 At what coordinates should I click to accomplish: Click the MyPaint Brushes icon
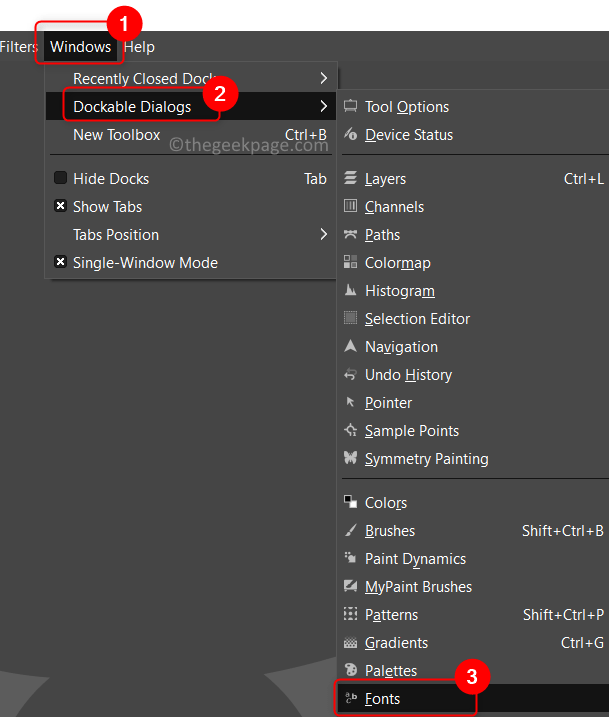coord(350,586)
